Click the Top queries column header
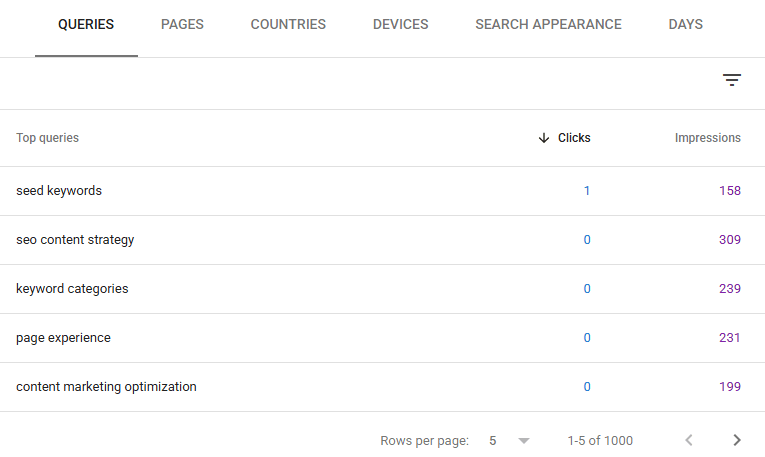765x457 pixels. pos(47,138)
